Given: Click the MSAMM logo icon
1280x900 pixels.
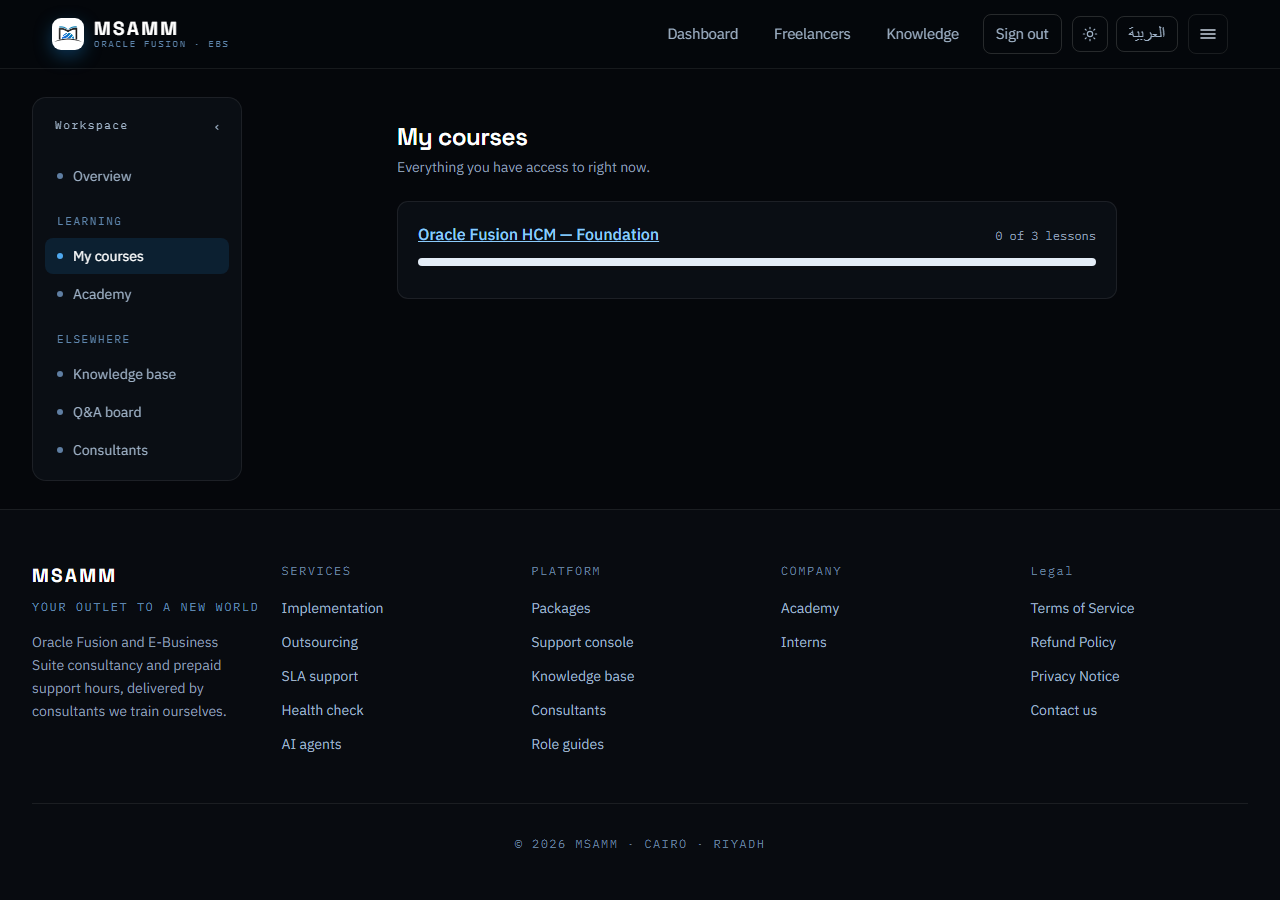Looking at the screenshot, I should pos(68,34).
